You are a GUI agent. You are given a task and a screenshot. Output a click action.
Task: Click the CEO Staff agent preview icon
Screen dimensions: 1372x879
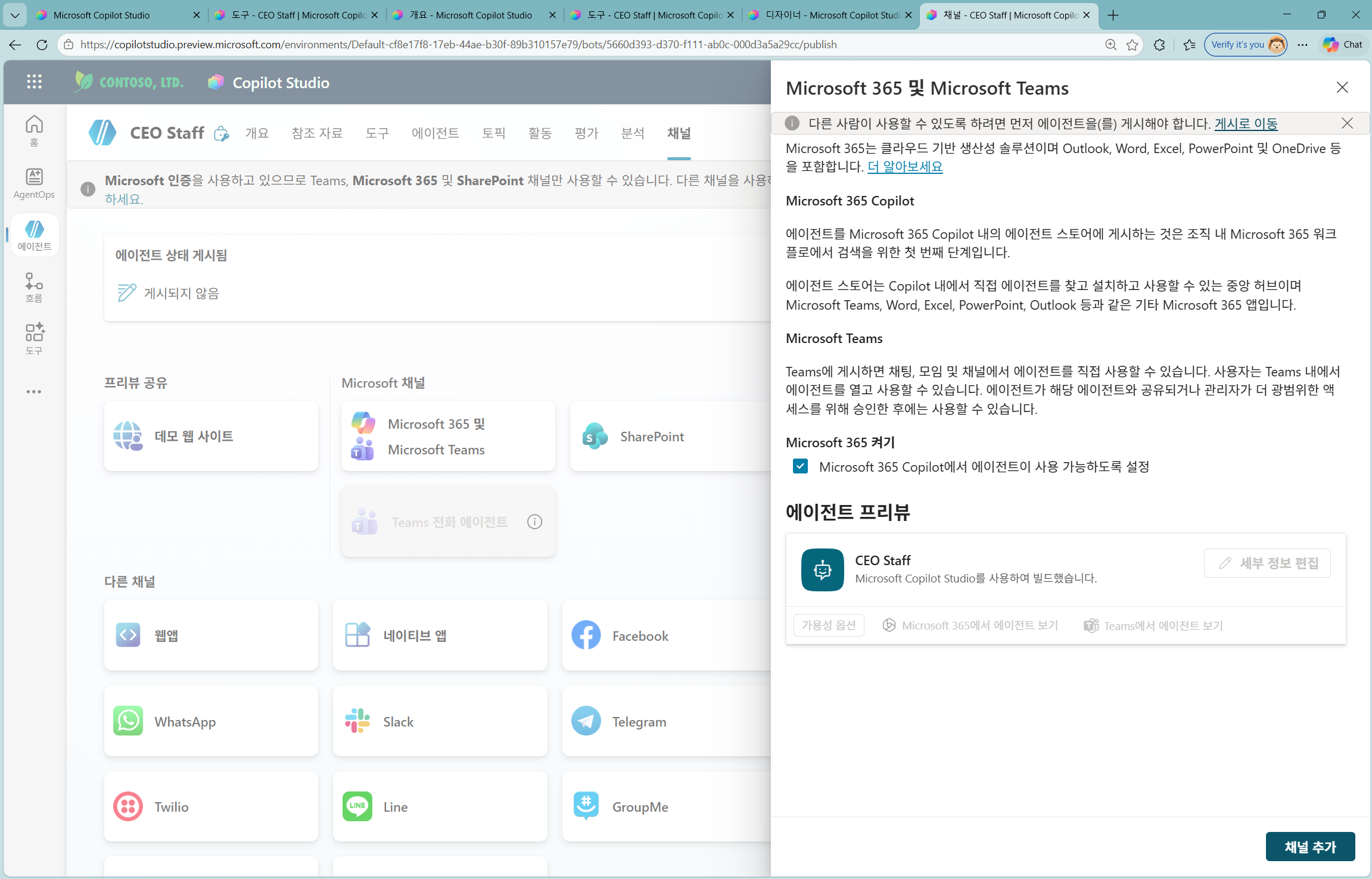coord(822,570)
